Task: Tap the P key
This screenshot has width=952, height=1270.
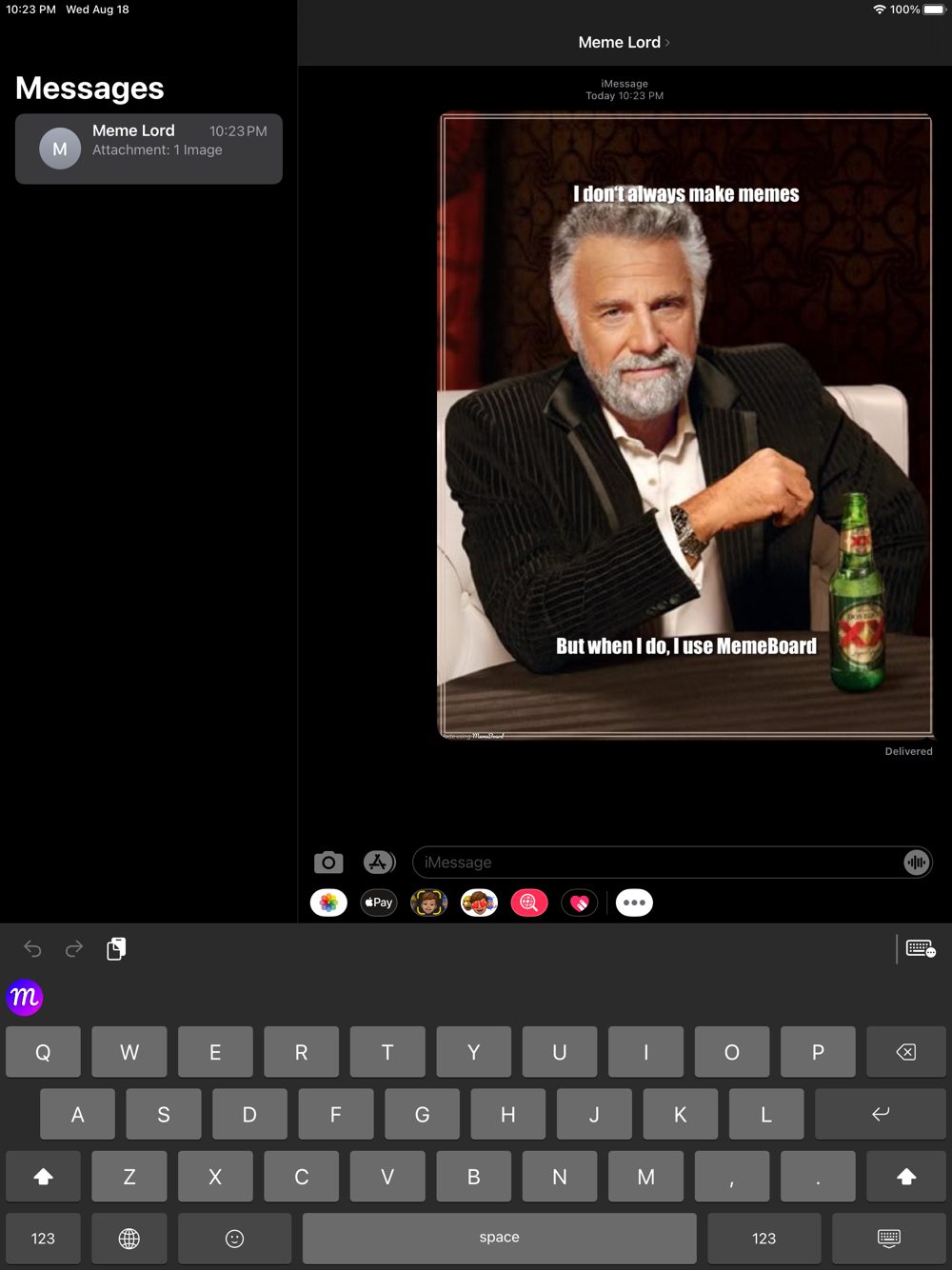Action: tap(818, 1052)
